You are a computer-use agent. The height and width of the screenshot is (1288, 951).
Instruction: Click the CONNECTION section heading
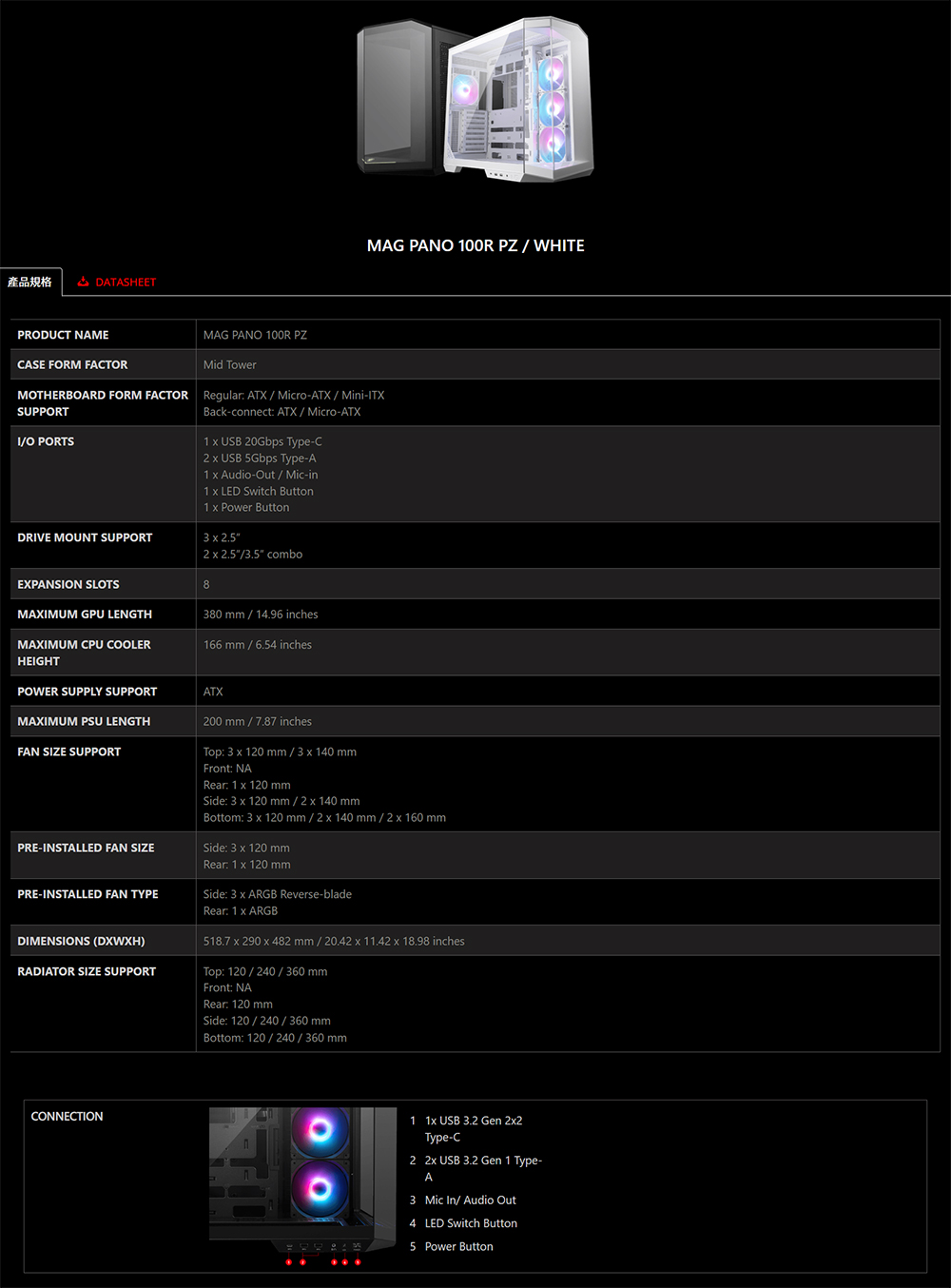(67, 1117)
